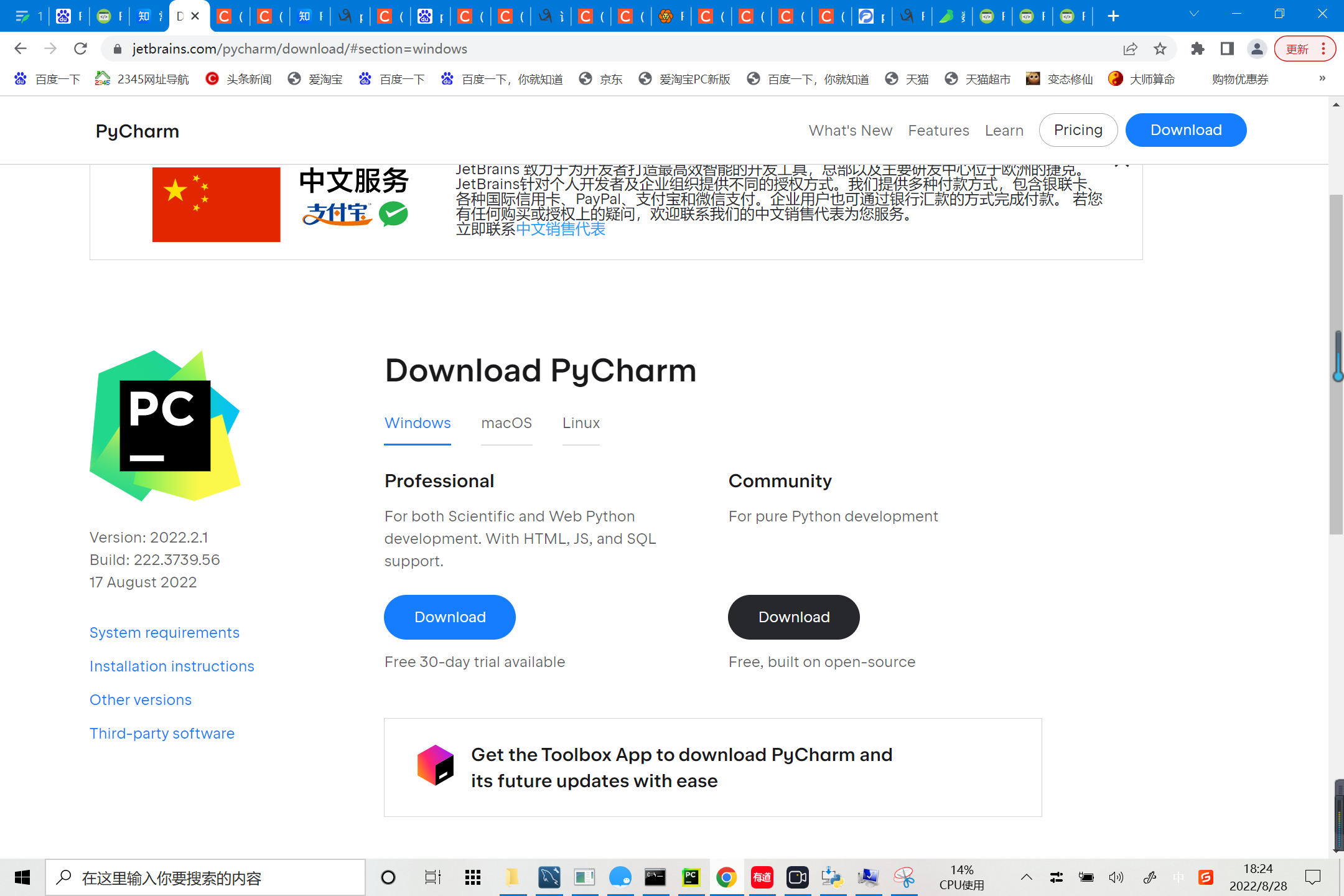Open Python taskbar icon

(832, 877)
